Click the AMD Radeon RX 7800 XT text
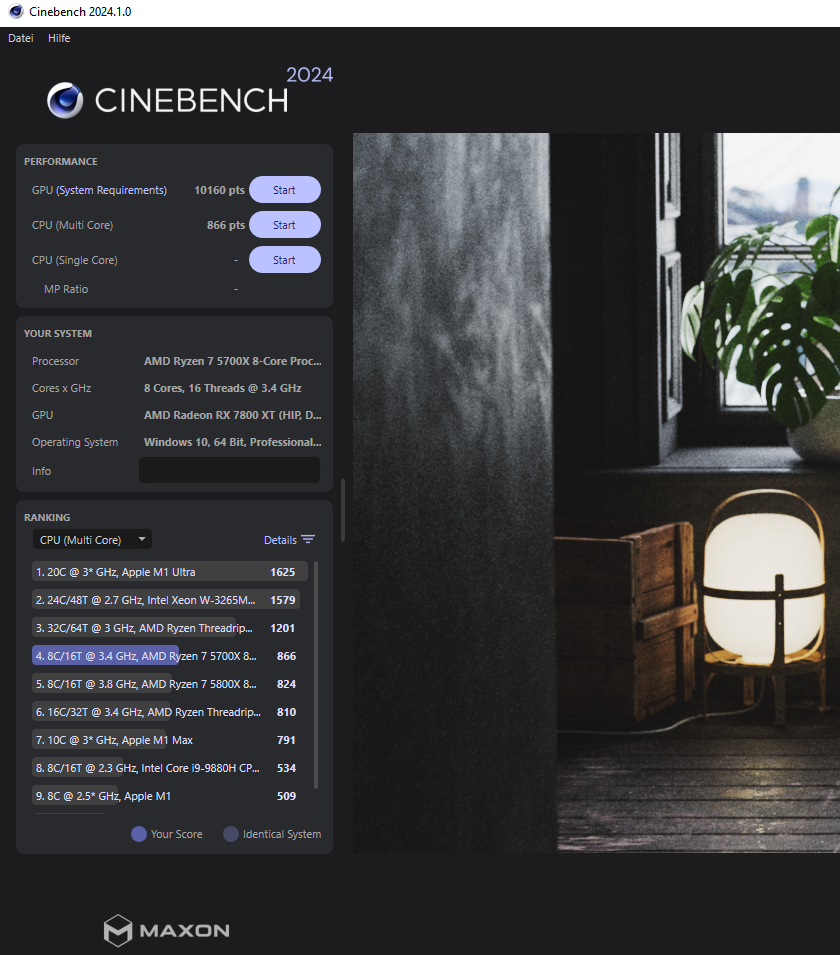840x955 pixels. (233, 415)
